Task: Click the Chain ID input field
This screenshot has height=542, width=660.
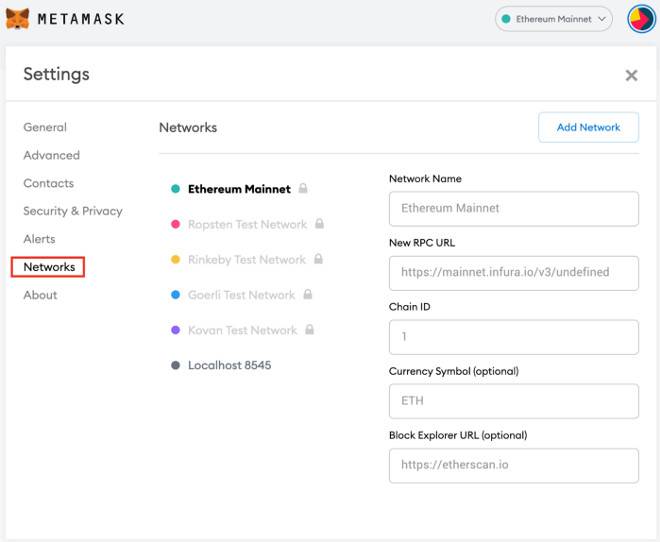Action: click(514, 337)
